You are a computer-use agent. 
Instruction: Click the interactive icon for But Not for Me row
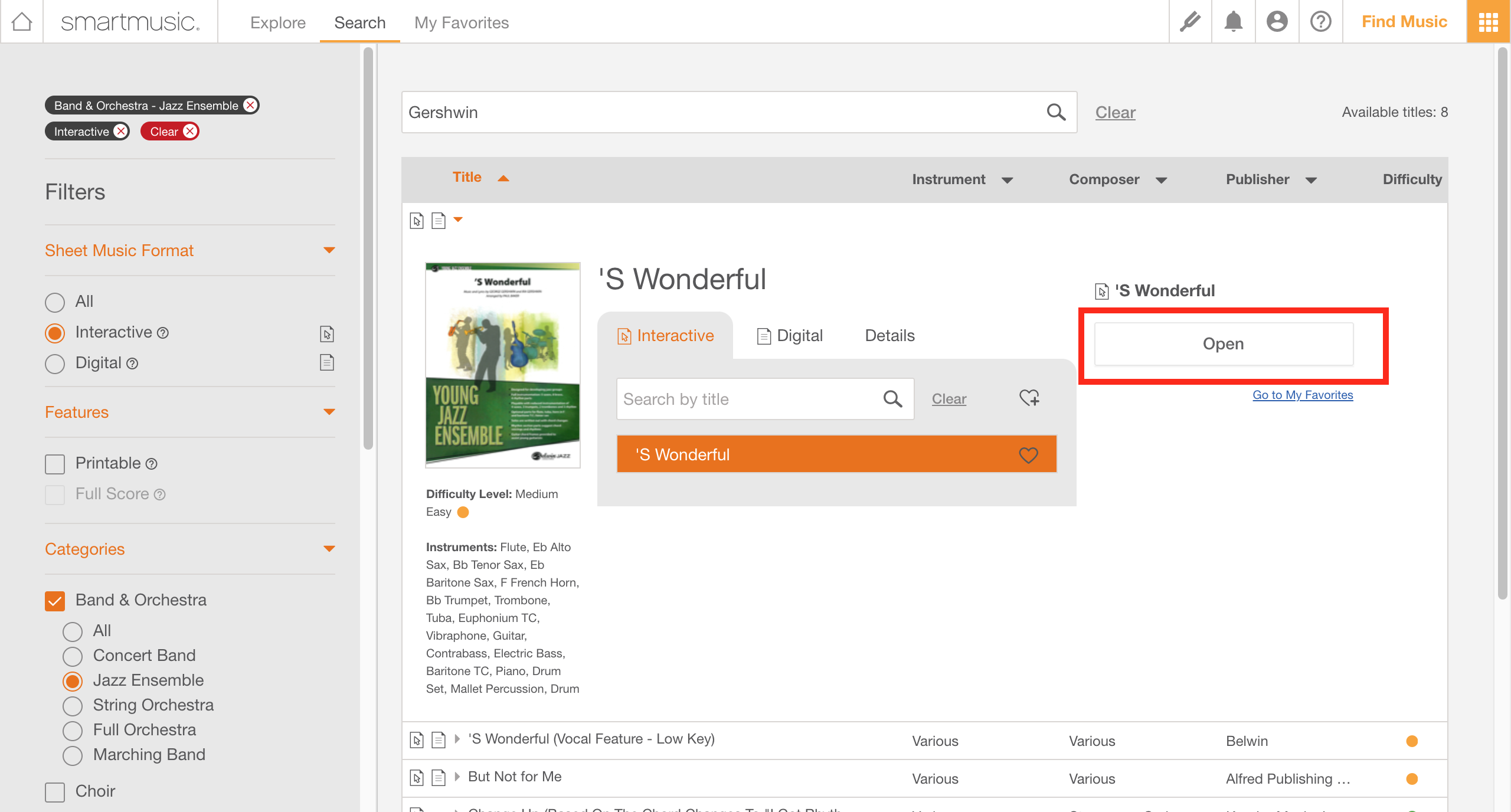(417, 778)
